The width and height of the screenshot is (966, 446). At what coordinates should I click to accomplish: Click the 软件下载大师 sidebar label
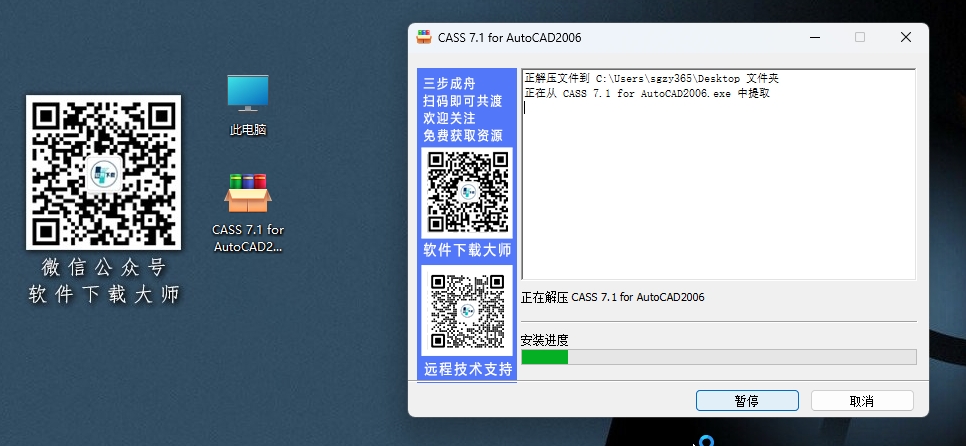467,251
